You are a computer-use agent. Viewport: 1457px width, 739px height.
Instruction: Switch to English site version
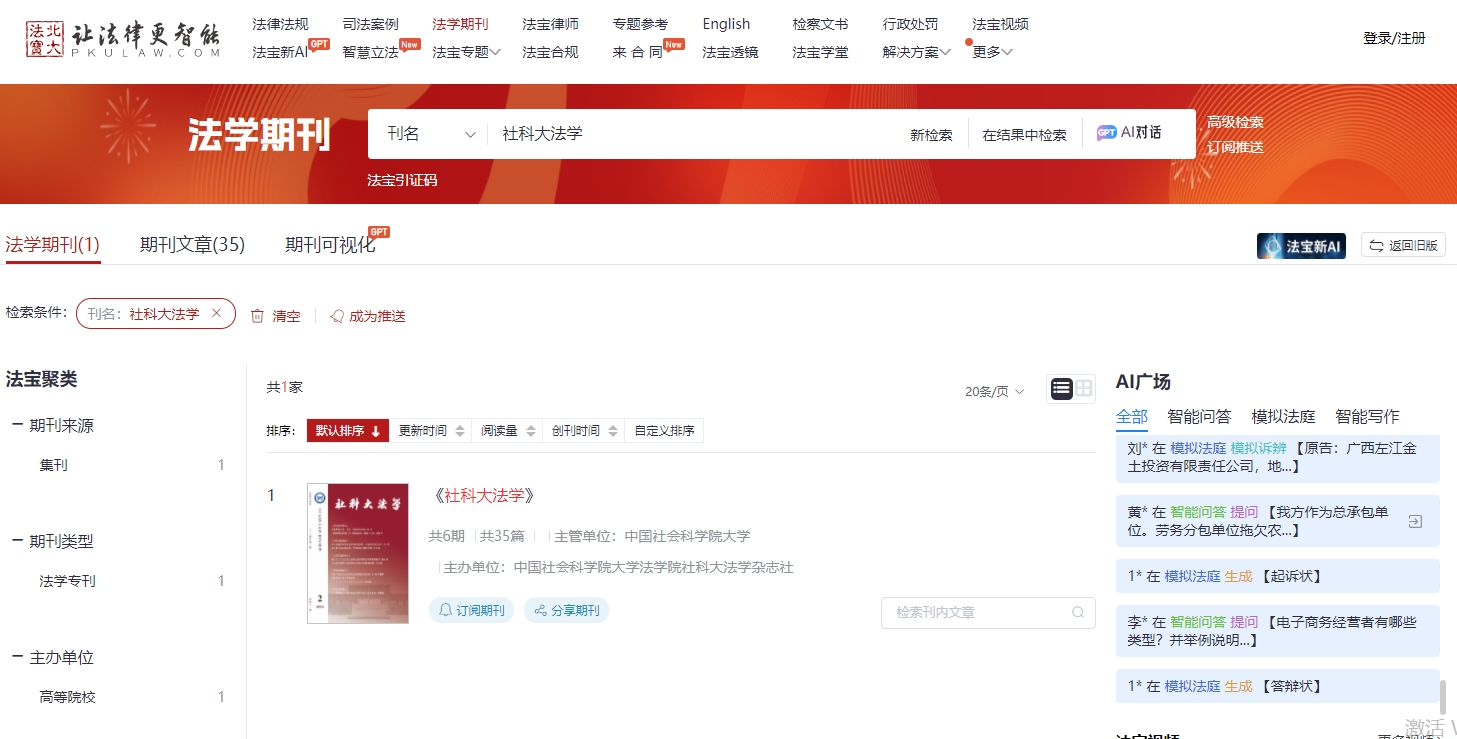pyautogui.click(x=726, y=24)
